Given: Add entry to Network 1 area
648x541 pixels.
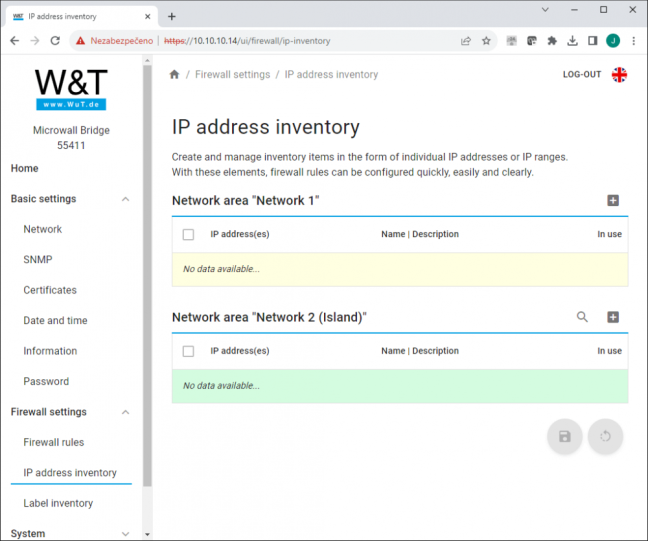Looking at the screenshot, I should point(612,200).
